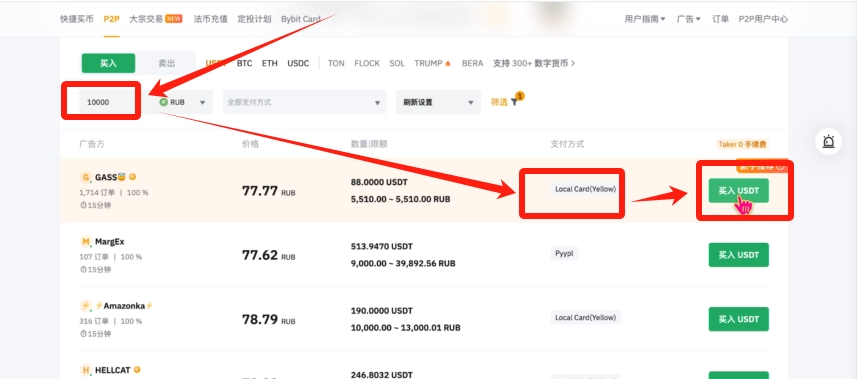Buy USDT from MargEx
The height and width of the screenshot is (379, 857).
coord(738,255)
